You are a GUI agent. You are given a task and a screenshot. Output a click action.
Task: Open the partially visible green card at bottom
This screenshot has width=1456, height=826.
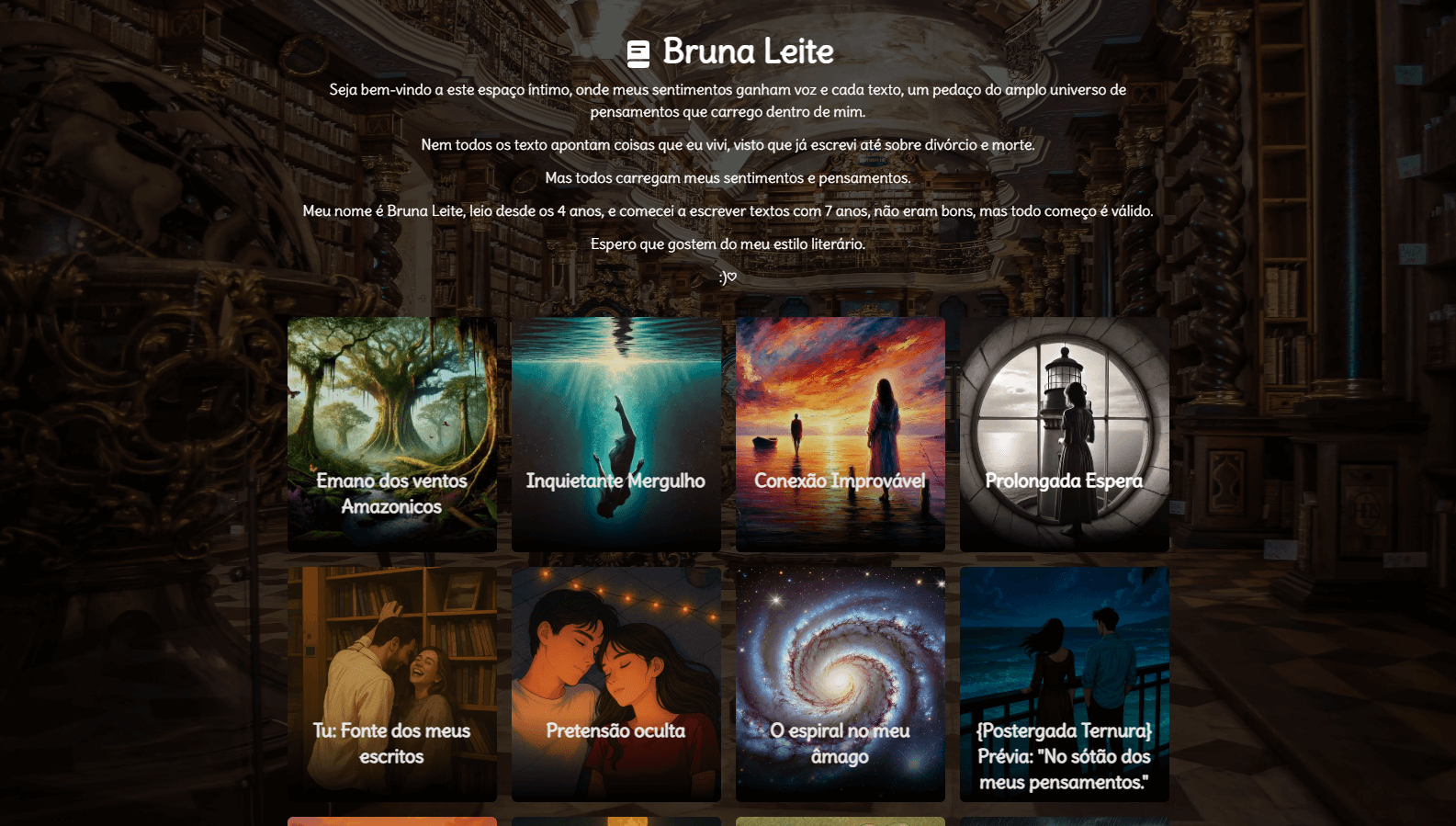click(x=841, y=821)
